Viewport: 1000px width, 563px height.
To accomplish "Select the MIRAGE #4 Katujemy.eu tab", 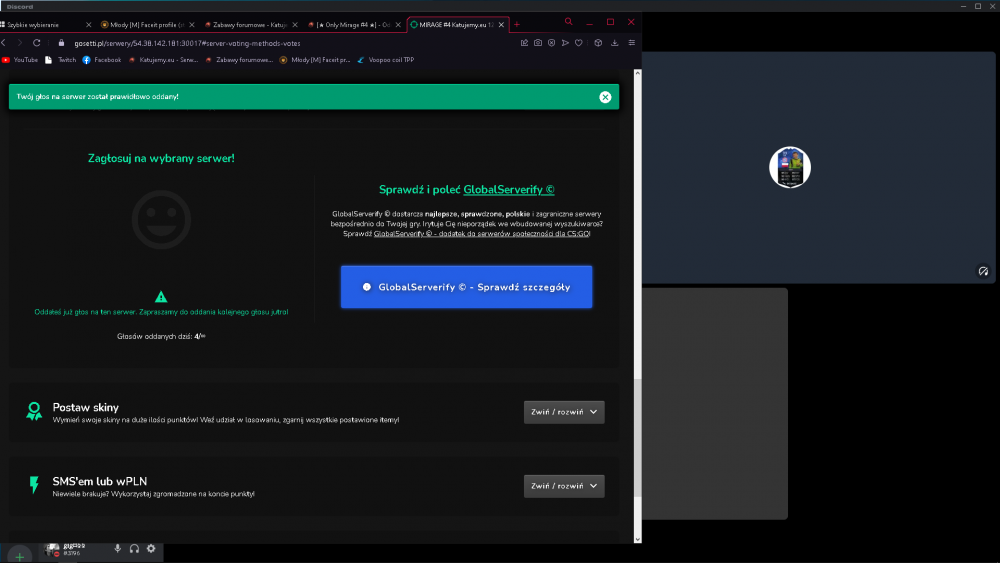I will tap(457, 25).
